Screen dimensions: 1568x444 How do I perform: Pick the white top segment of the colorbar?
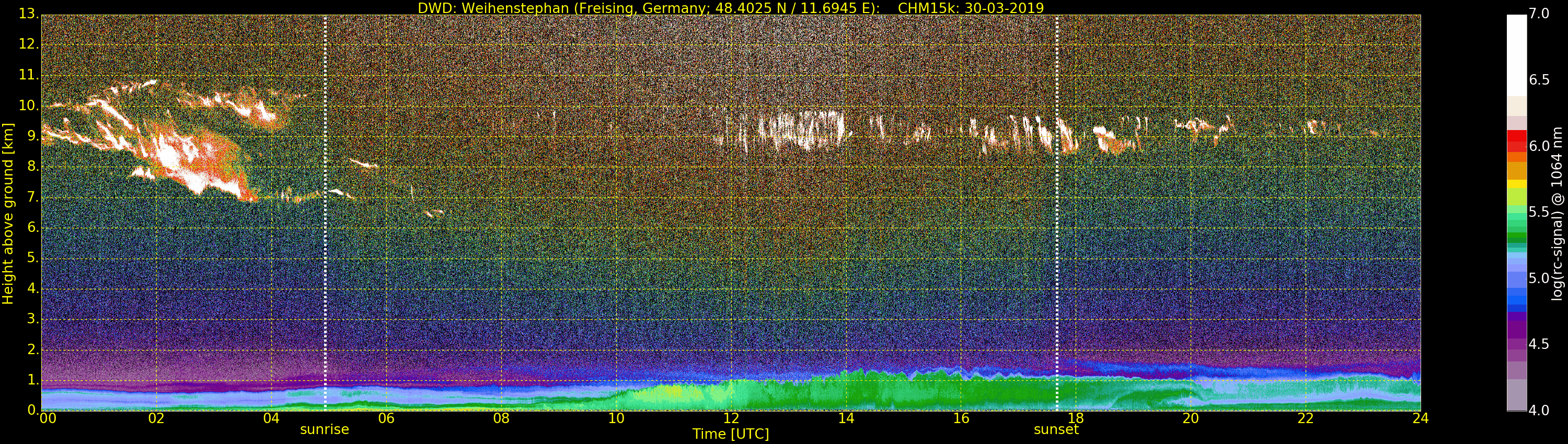(x=1516, y=55)
